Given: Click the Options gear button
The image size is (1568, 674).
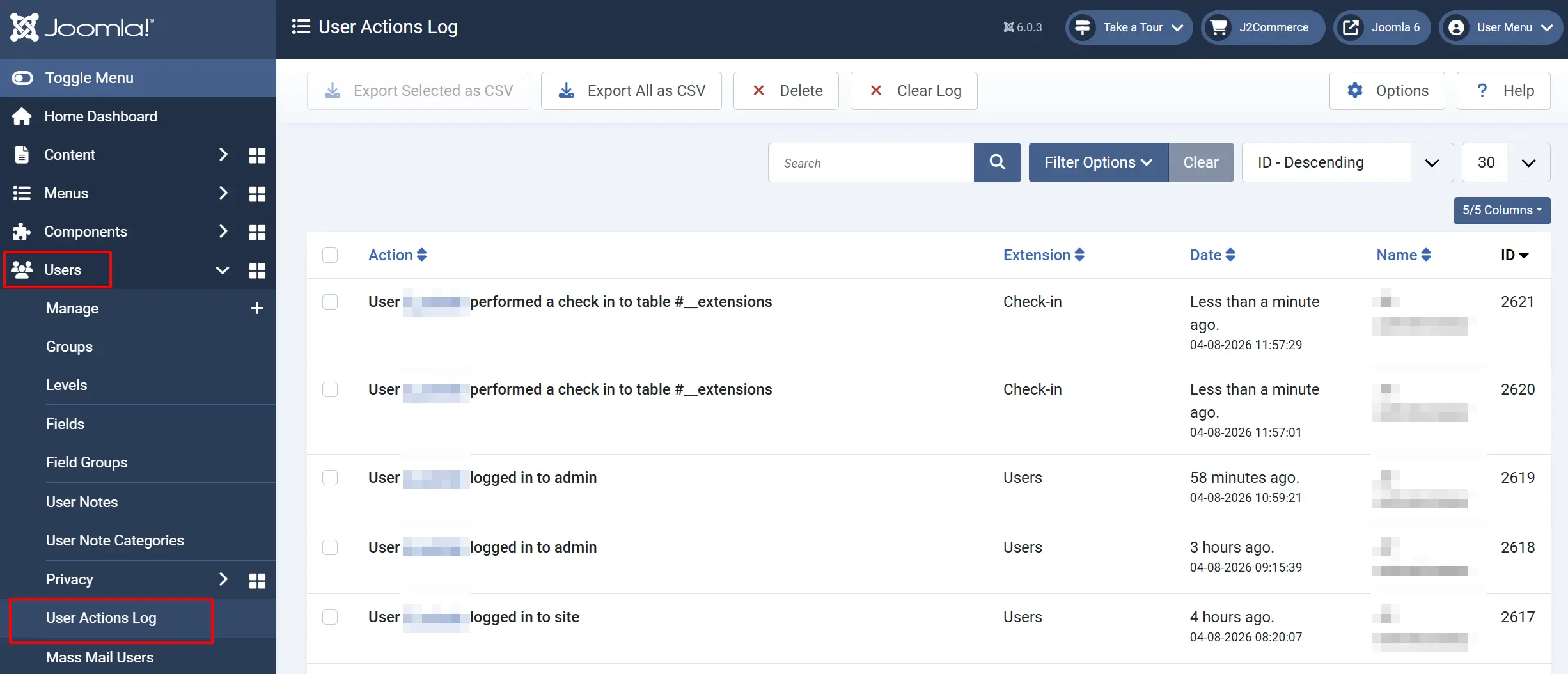Looking at the screenshot, I should 1386,91.
